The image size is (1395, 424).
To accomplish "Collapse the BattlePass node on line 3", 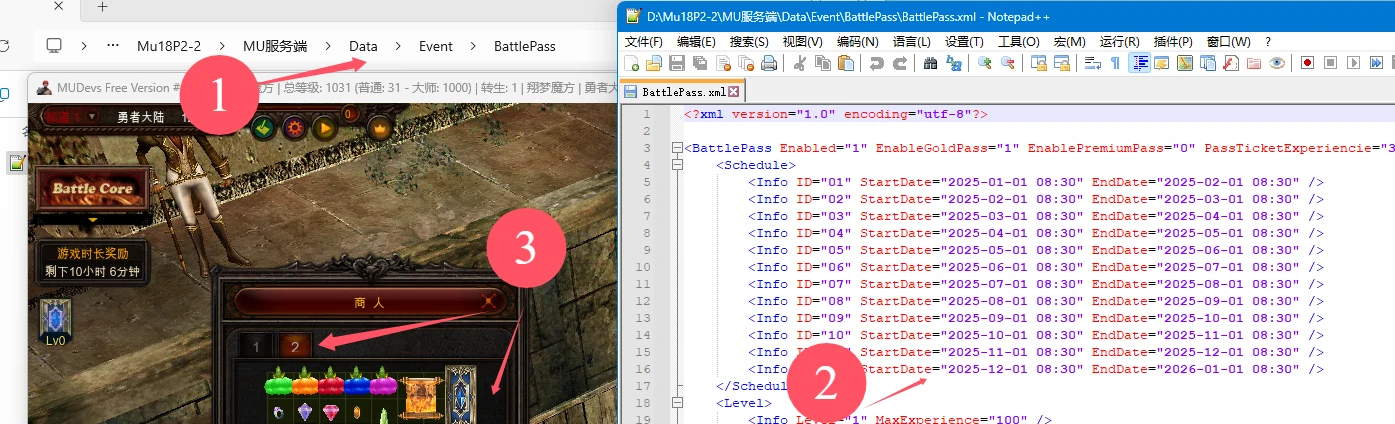I will (677, 148).
